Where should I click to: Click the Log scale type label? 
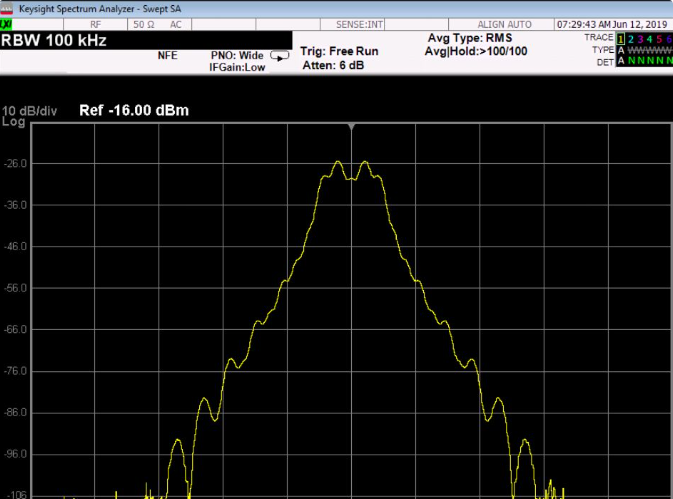point(13,122)
